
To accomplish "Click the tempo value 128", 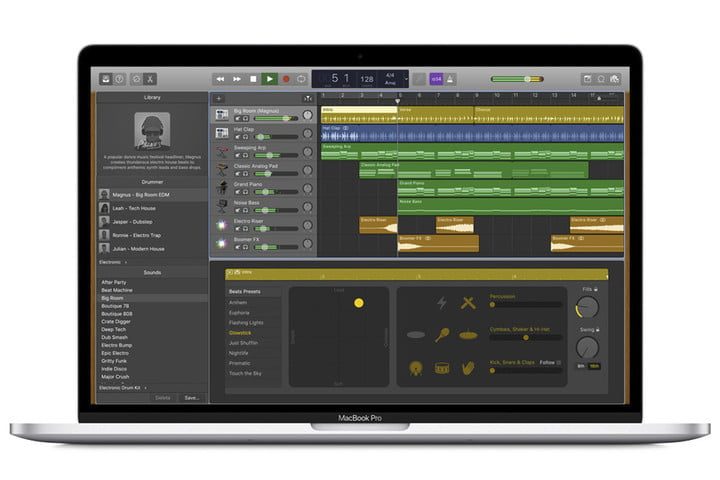I will [366, 79].
